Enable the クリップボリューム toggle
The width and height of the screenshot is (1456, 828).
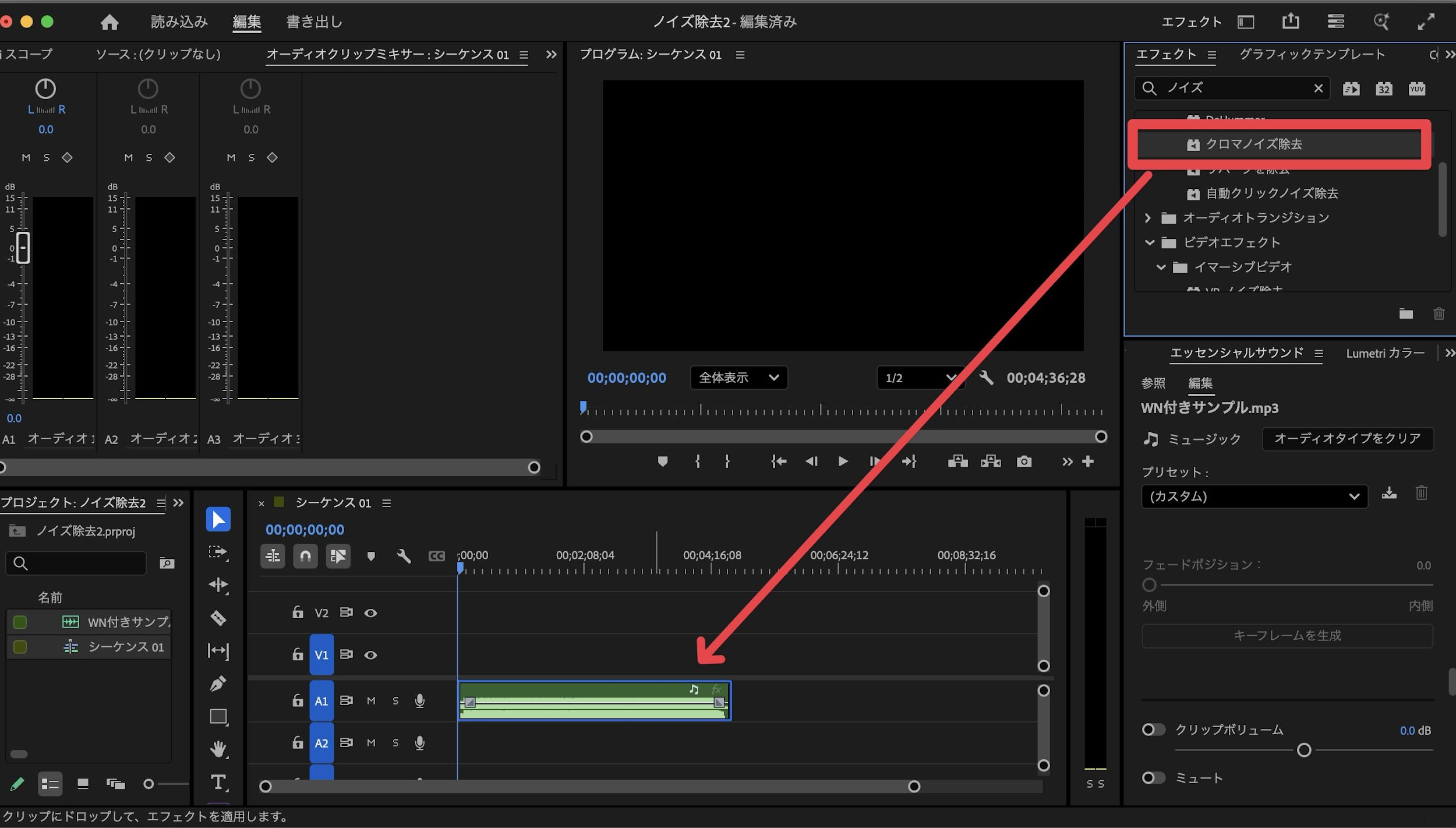tap(1153, 730)
